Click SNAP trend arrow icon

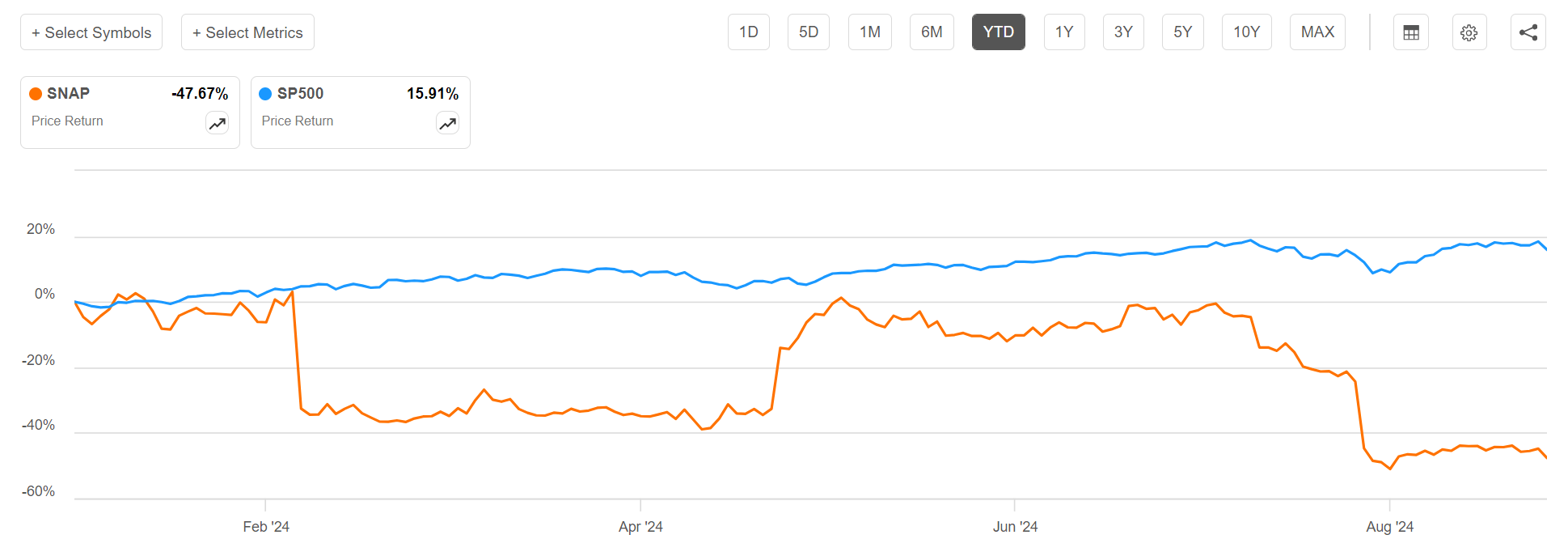(x=218, y=123)
